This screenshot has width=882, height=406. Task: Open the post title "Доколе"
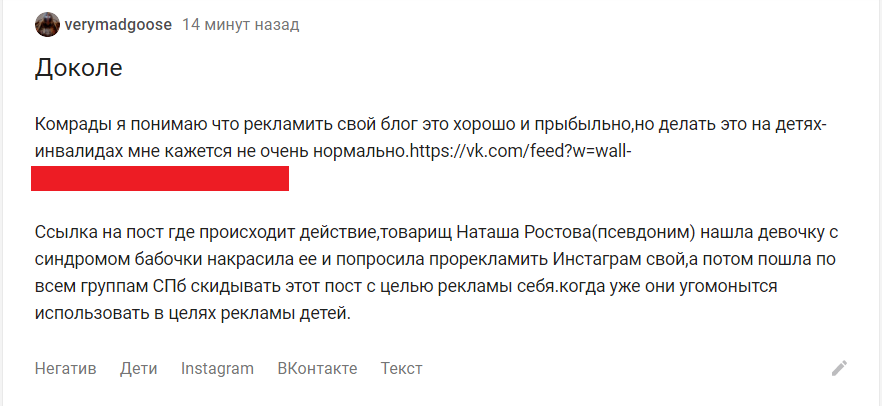pos(78,69)
